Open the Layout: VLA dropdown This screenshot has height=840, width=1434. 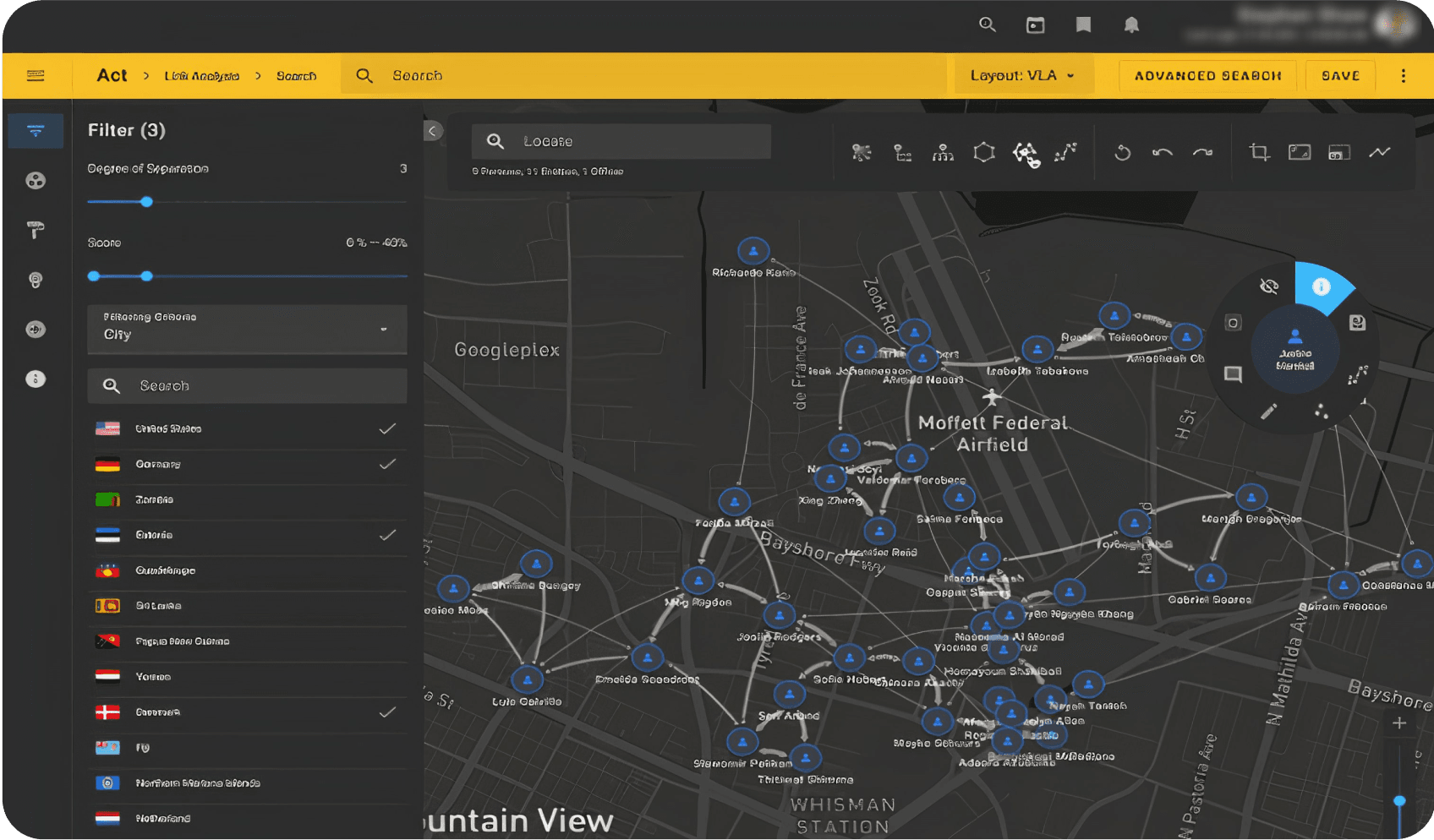tap(1022, 76)
